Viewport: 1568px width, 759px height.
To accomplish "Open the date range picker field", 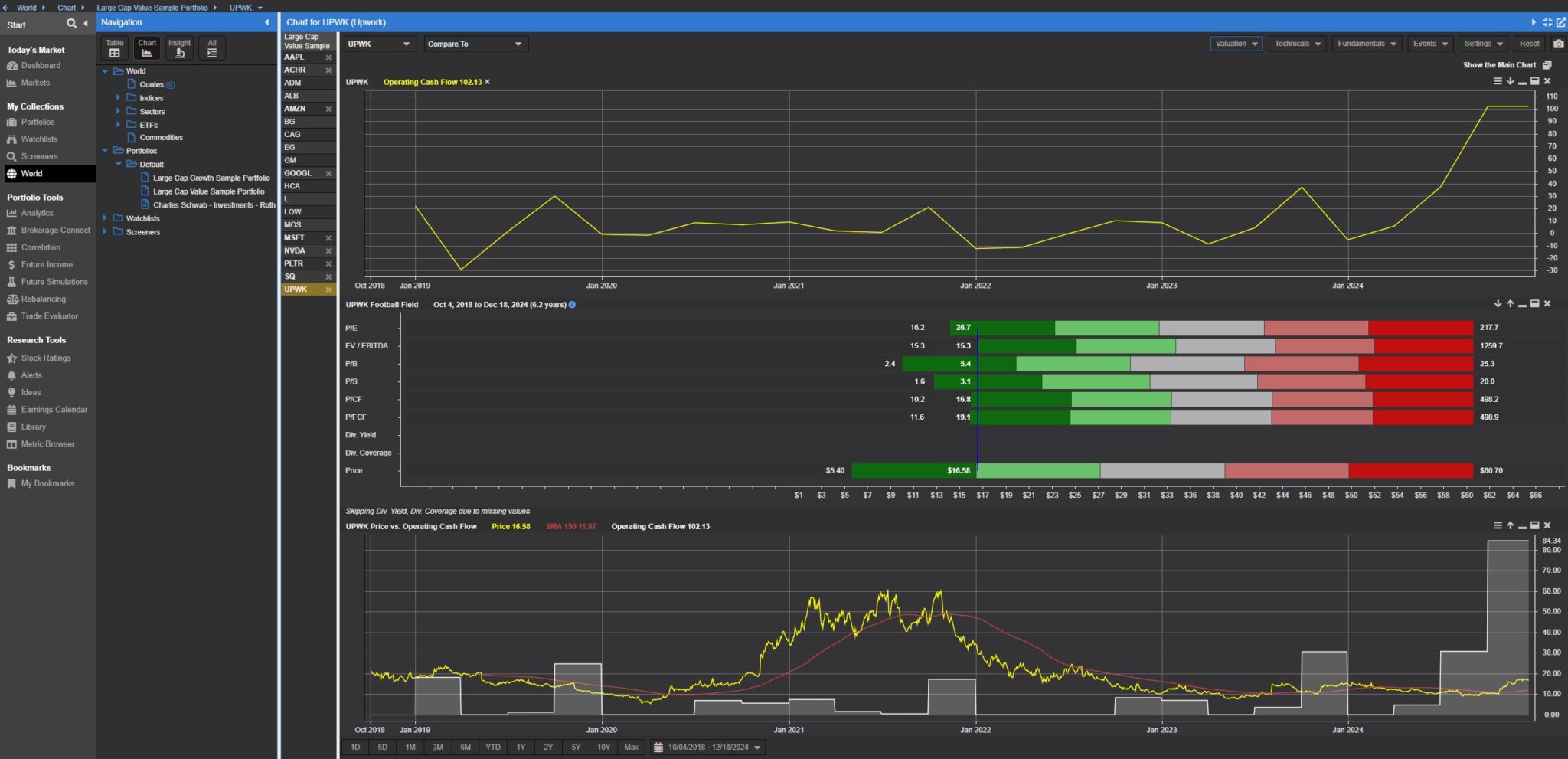I will tap(708, 747).
